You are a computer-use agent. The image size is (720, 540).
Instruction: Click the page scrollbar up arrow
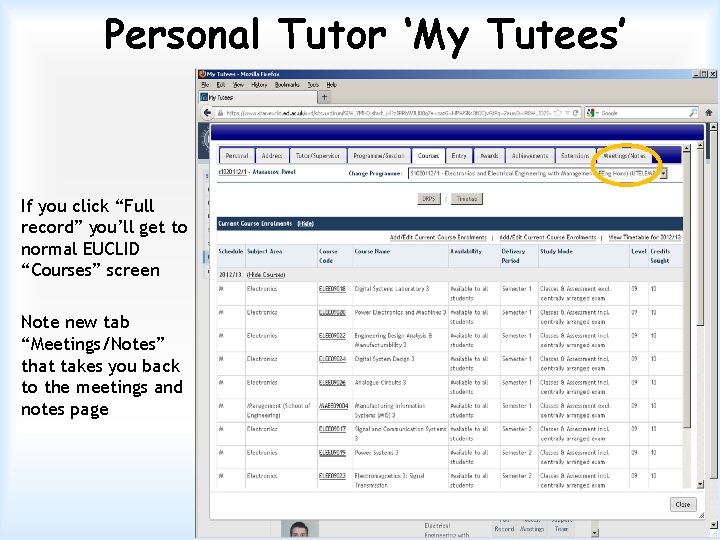pos(713,126)
